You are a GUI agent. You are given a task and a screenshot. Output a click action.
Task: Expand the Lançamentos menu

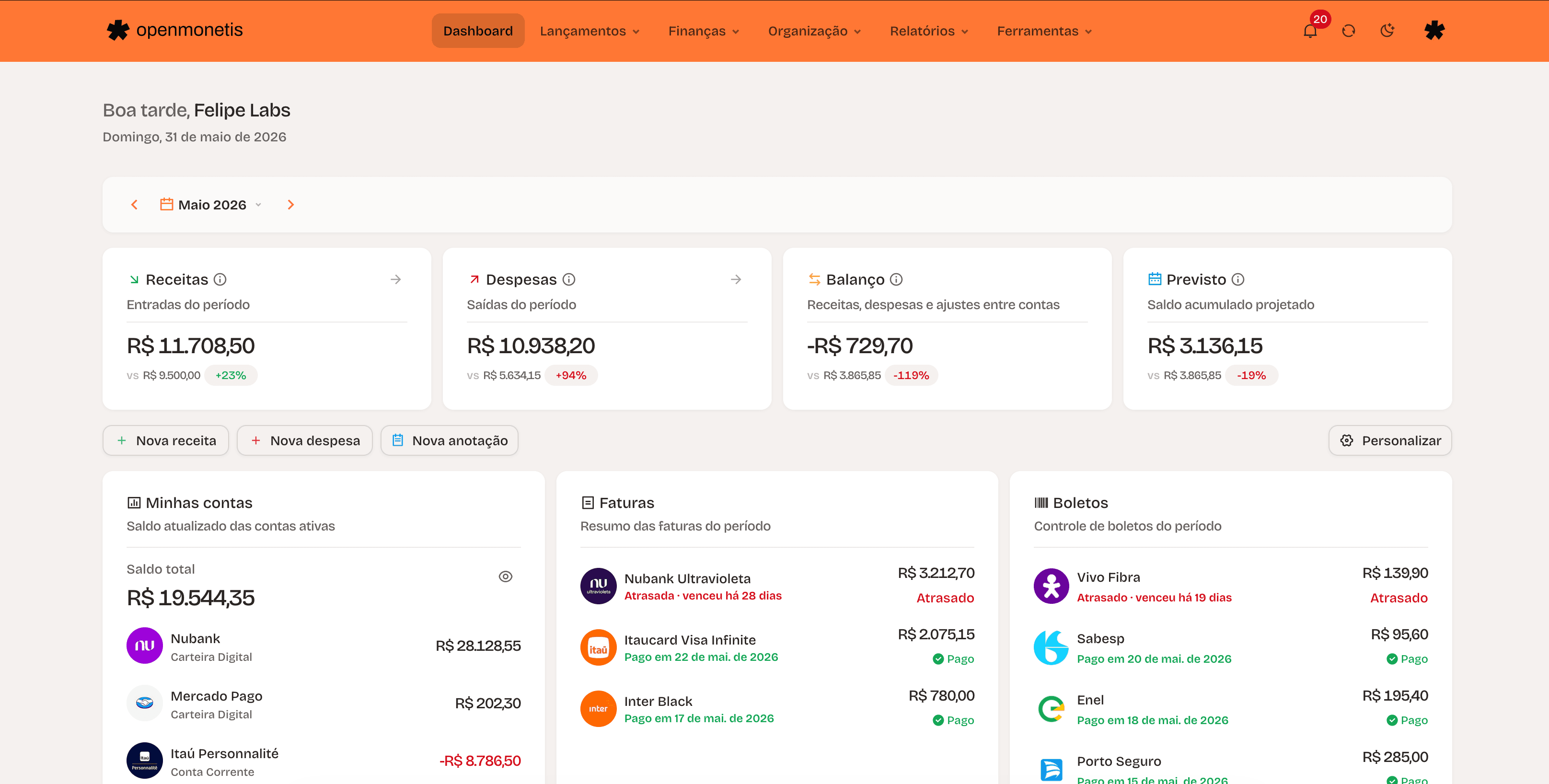[590, 31]
